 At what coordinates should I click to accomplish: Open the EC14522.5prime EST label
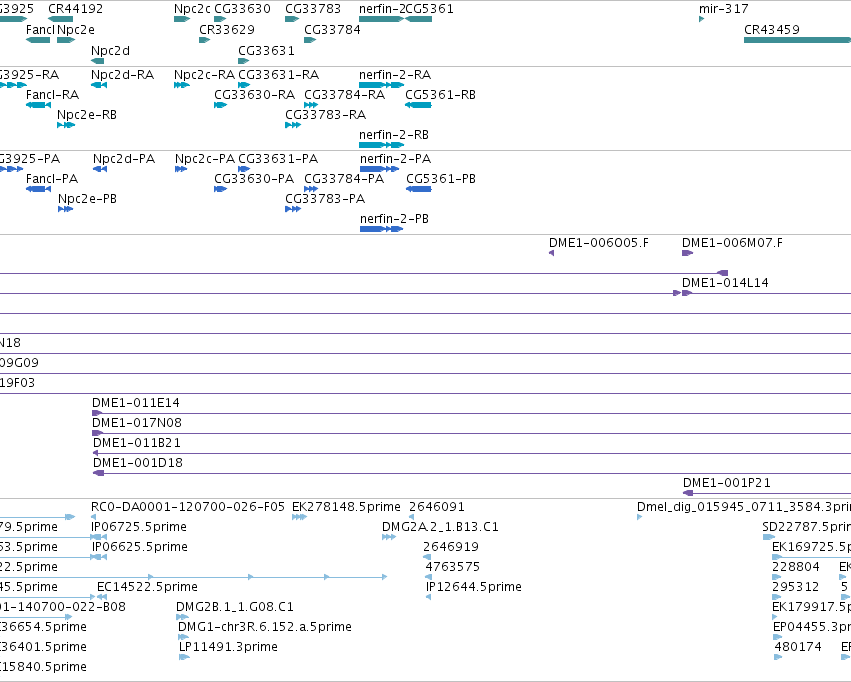147,587
